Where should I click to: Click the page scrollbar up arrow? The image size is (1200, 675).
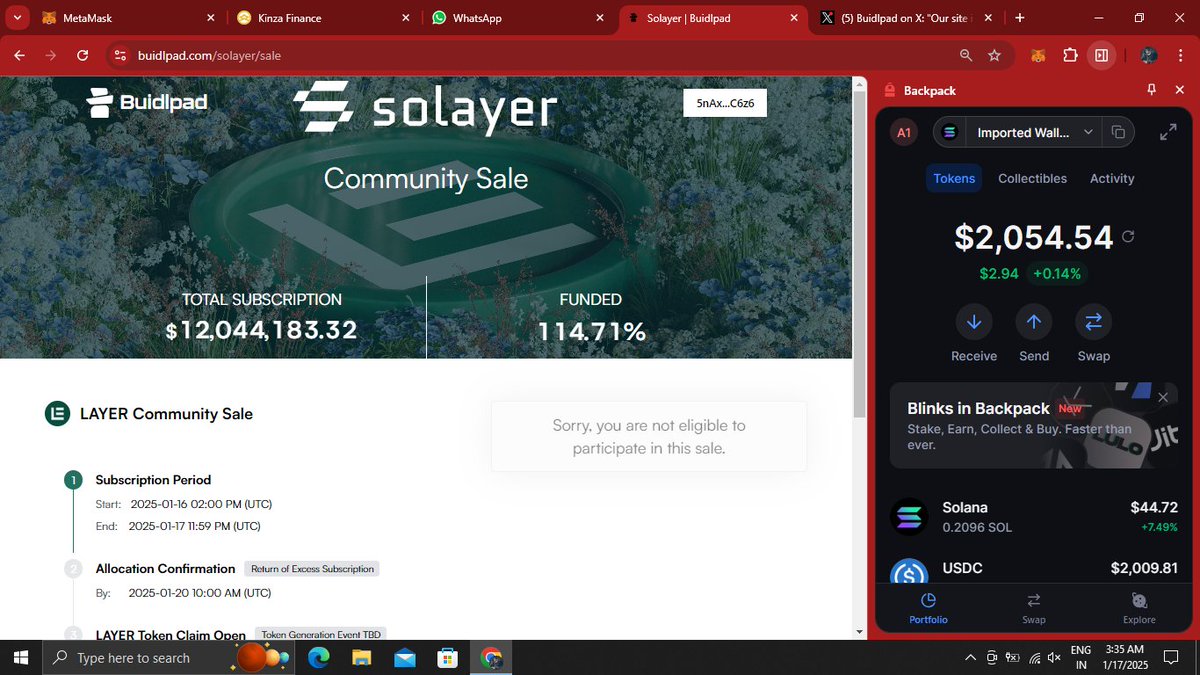tap(859, 86)
